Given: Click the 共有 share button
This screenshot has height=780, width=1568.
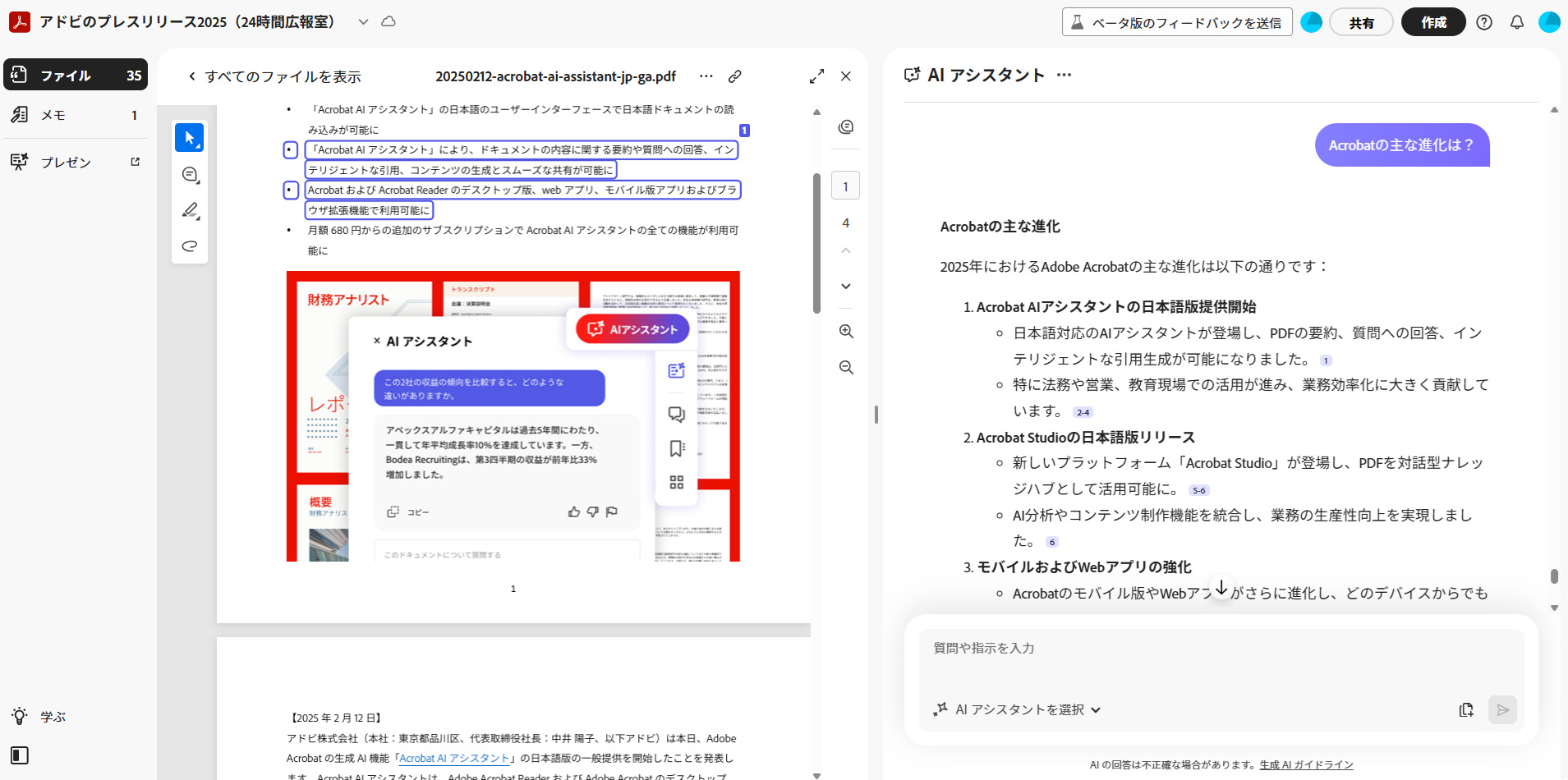Looking at the screenshot, I should point(1360,22).
